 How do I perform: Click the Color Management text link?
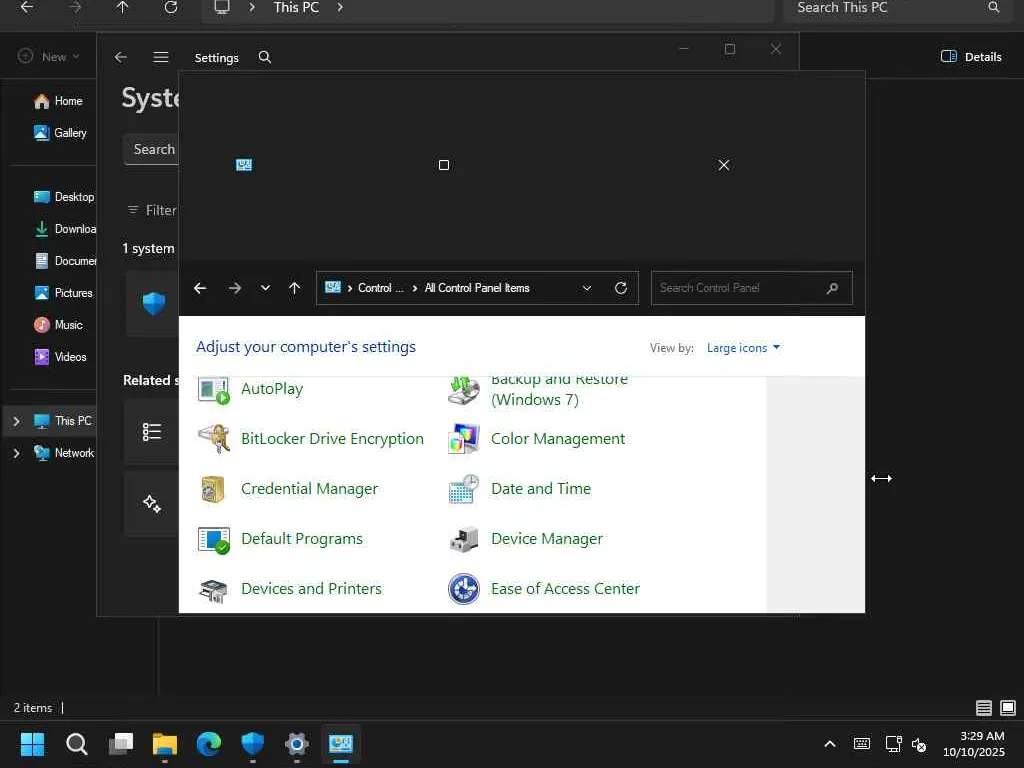click(558, 439)
